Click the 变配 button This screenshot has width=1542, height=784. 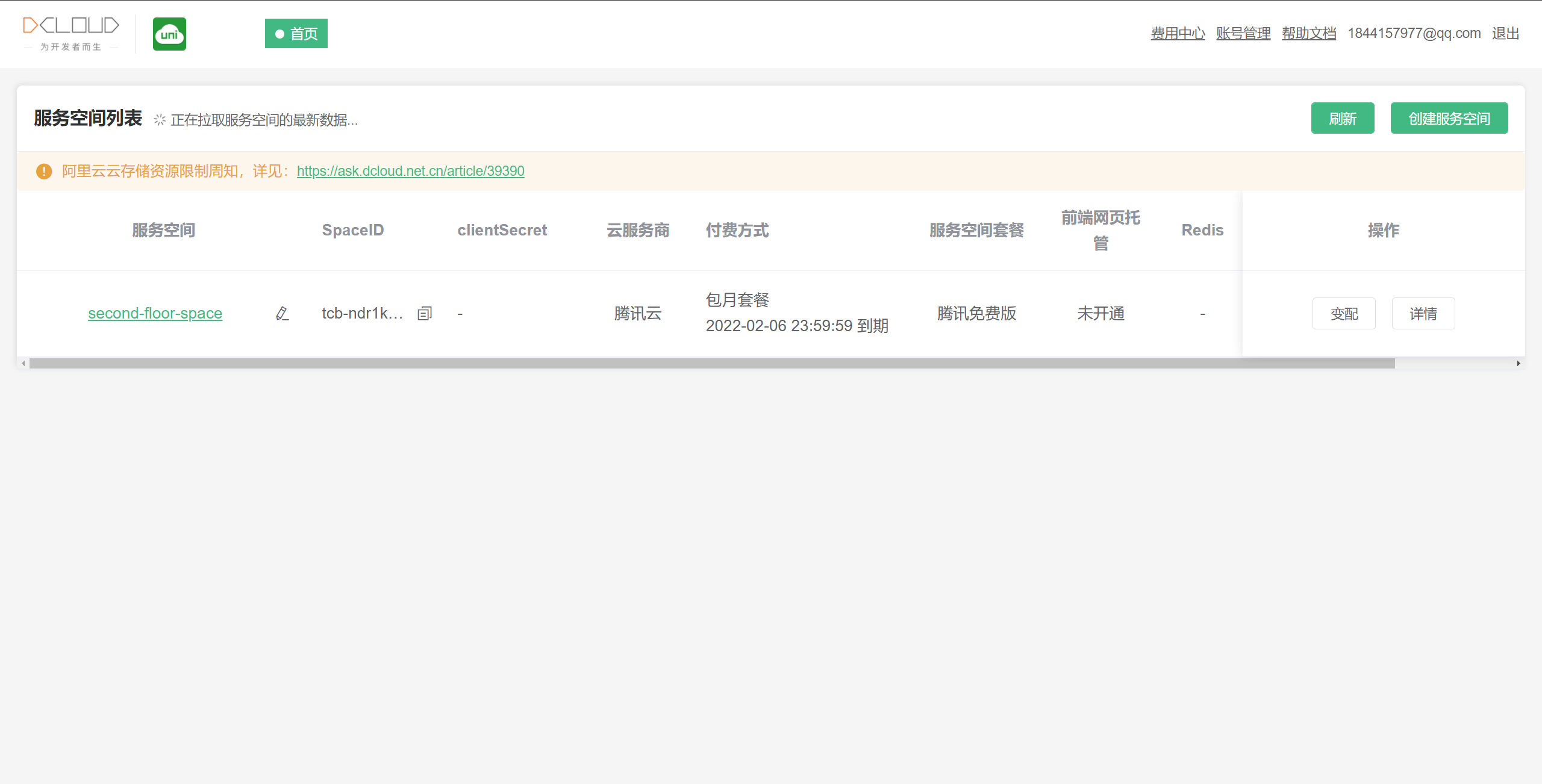click(1344, 314)
